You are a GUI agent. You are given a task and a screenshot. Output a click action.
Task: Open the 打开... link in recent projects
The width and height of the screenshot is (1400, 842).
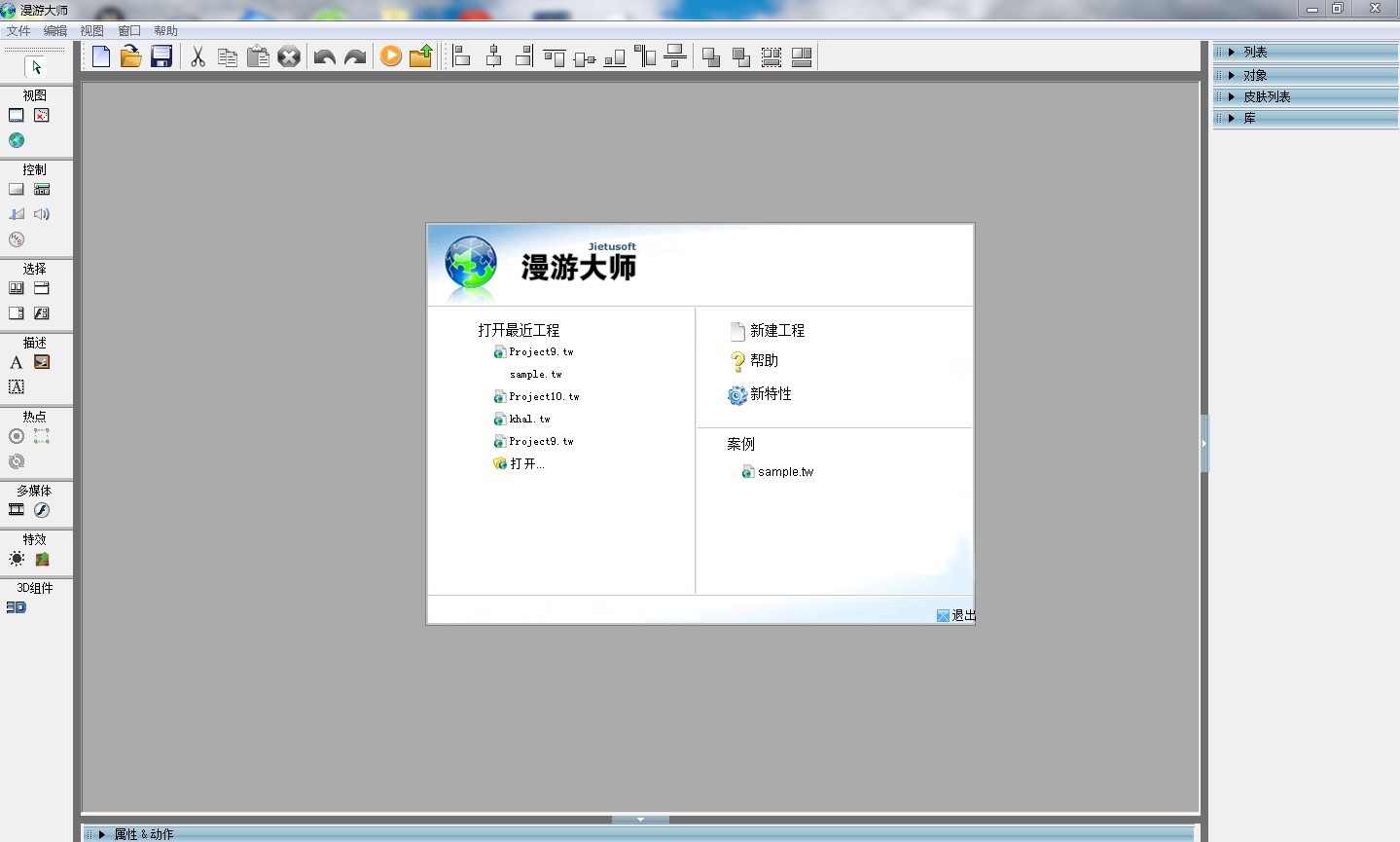point(519,464)
